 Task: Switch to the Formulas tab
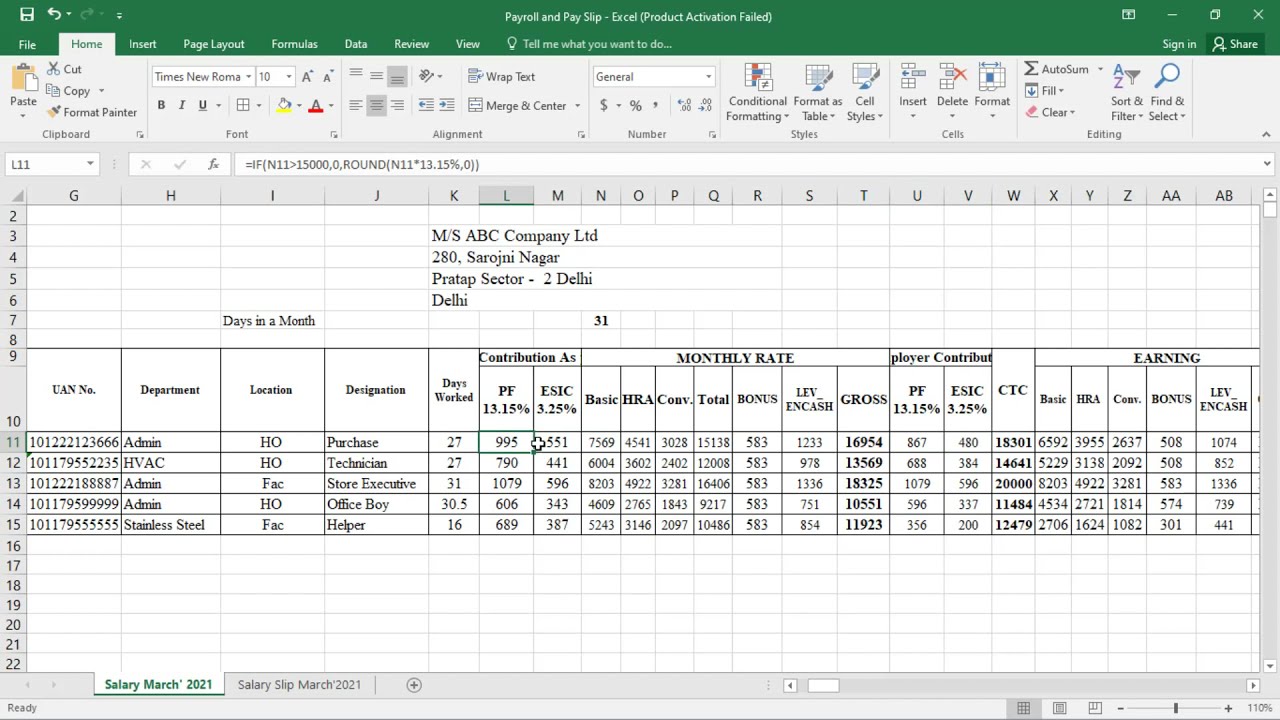(294, 44)
